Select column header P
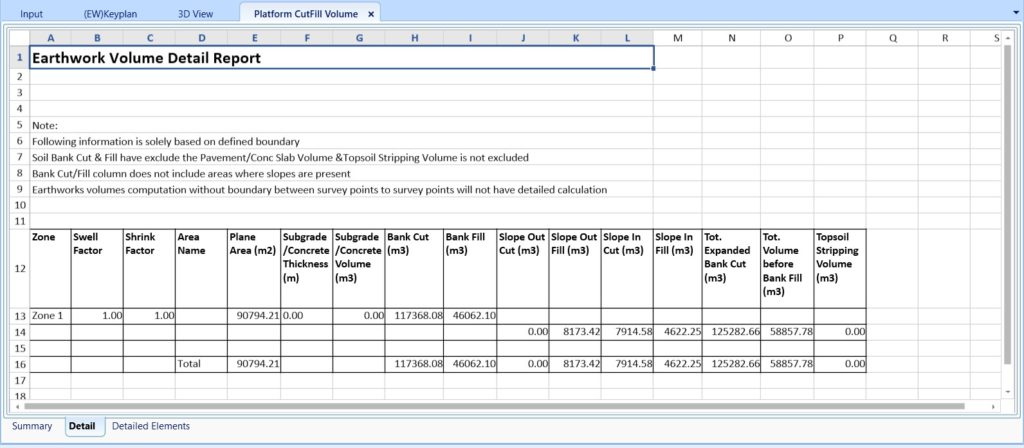This screenshot has height=448, width=1024. click(840, 39)
